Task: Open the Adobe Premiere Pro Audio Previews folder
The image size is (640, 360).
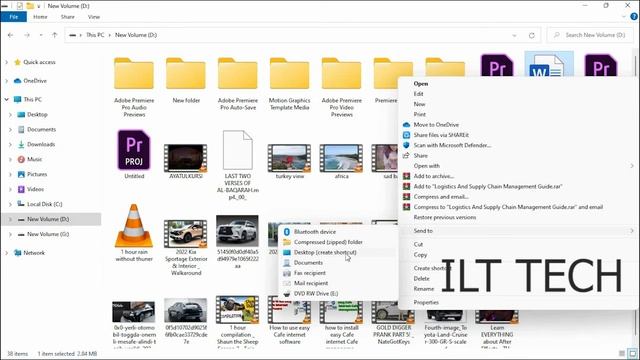Action: click(x=134, y=73)
